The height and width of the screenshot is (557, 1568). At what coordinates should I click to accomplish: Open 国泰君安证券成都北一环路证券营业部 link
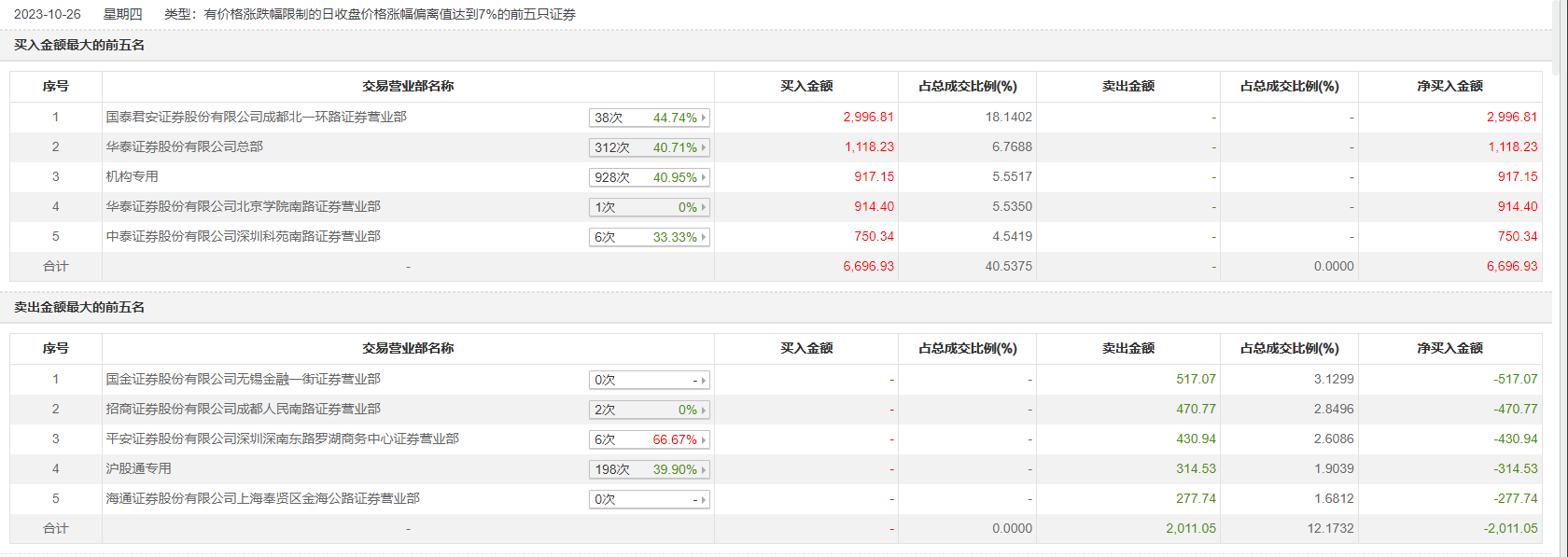[256, 117]
